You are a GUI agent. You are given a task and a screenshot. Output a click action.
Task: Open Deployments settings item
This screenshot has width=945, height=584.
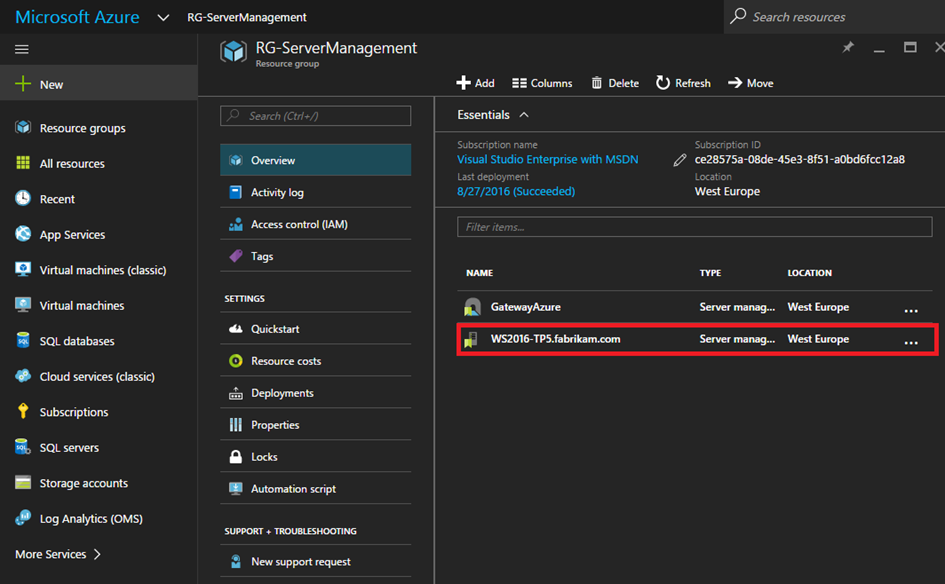[x=315, y=392]
